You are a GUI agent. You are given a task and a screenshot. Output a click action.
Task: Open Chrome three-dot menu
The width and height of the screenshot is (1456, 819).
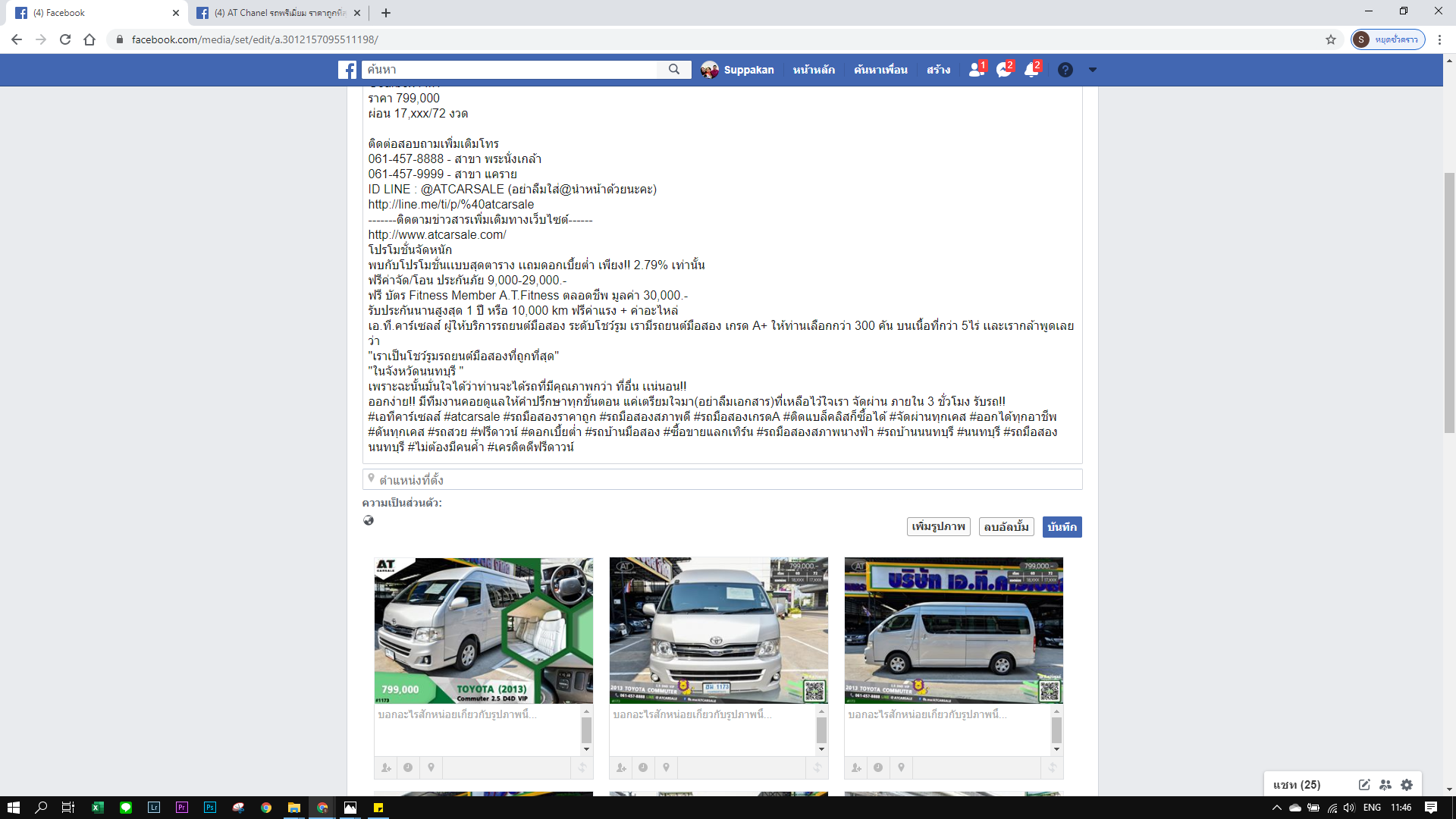pyautogui.click(x=1439, y=39)
